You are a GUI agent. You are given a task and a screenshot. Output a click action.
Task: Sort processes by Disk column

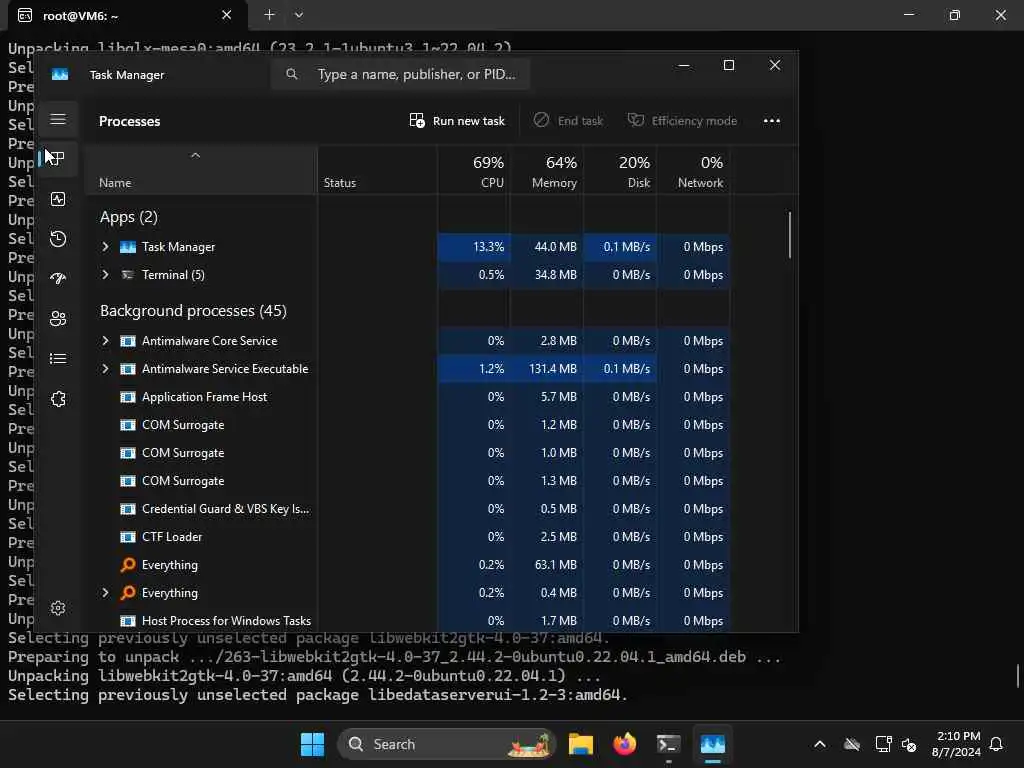[x=620, y=172]
